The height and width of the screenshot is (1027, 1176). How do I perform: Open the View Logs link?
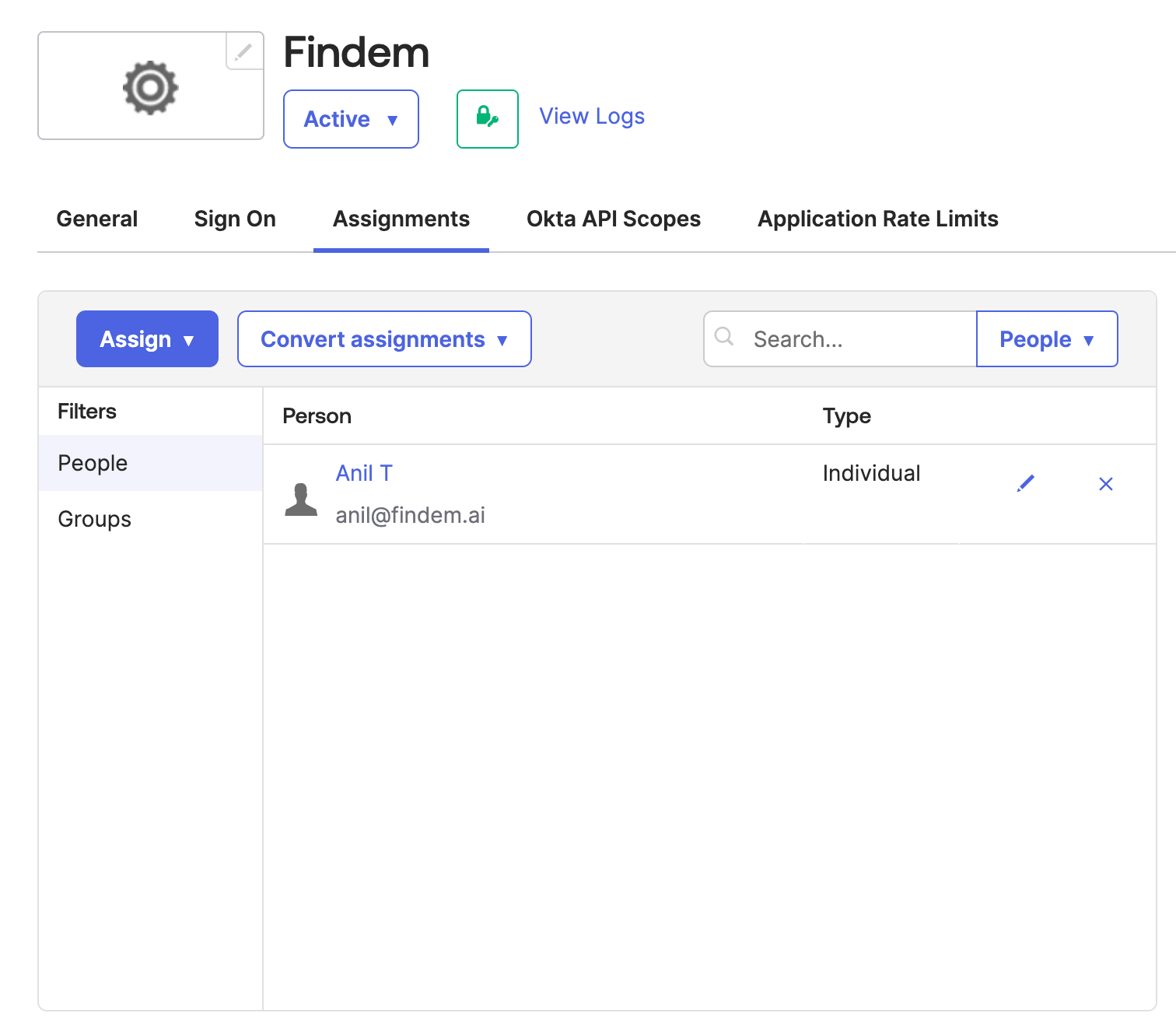pyautogui.click(x=592, y=116)
